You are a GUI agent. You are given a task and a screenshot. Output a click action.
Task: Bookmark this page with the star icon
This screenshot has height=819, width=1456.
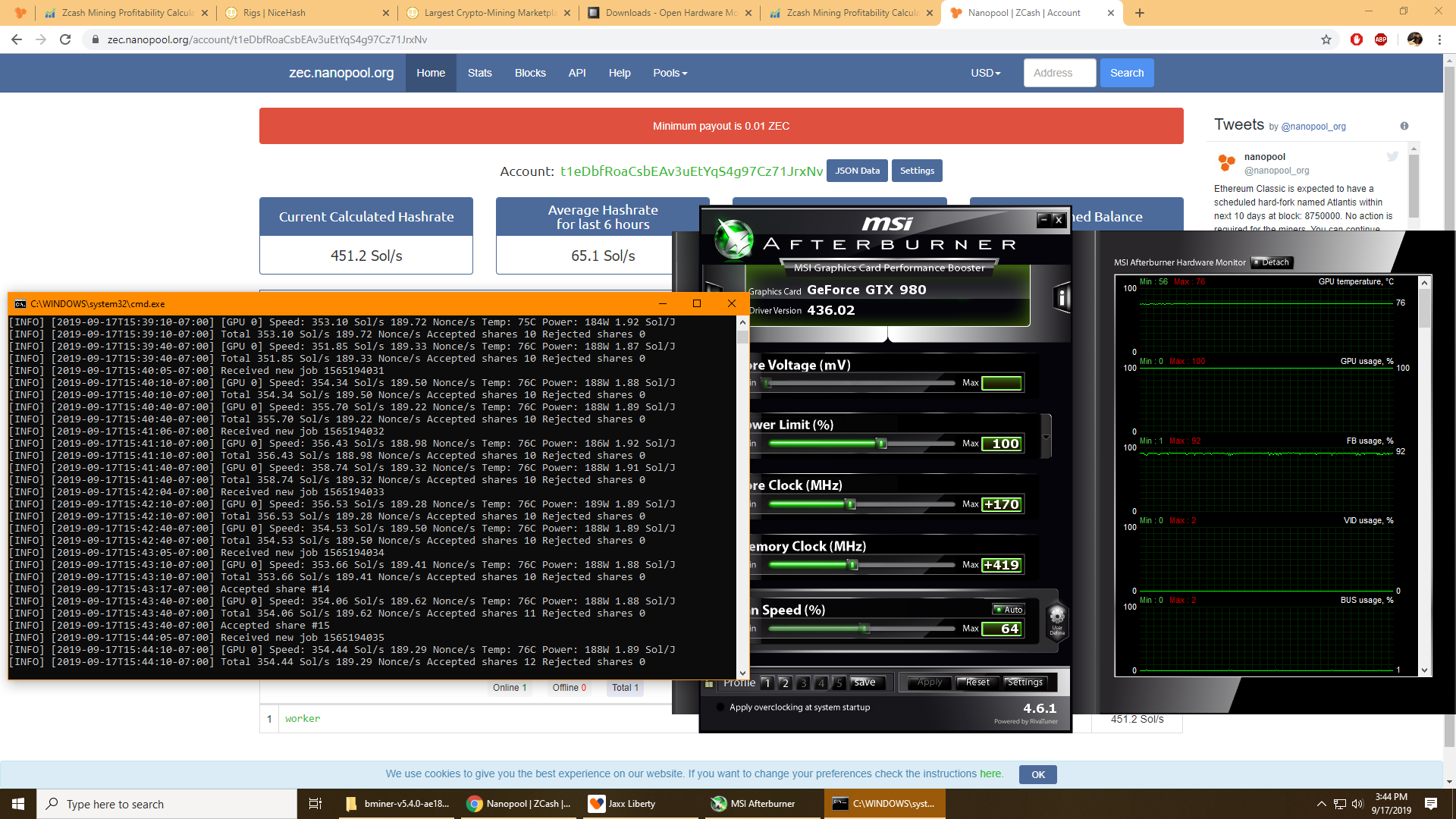pos(1326,39)
